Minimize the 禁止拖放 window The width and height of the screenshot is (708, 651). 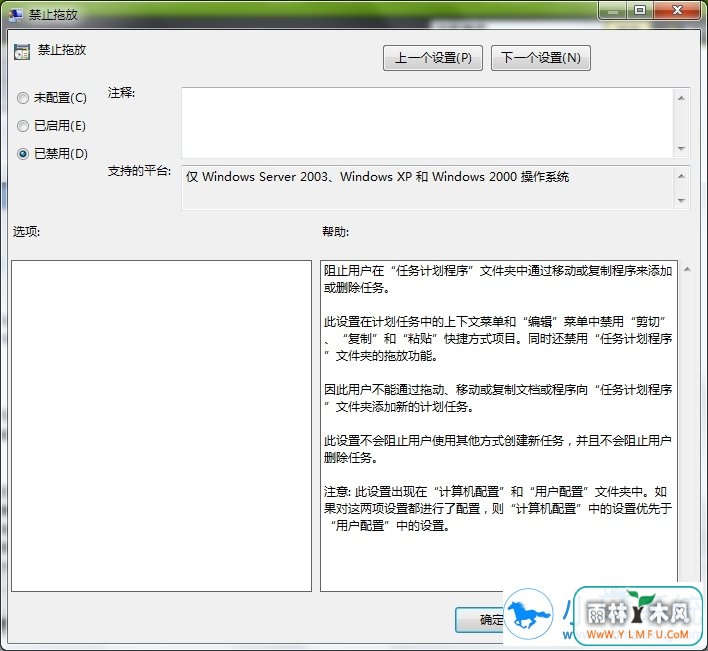[x=613, y=11]
